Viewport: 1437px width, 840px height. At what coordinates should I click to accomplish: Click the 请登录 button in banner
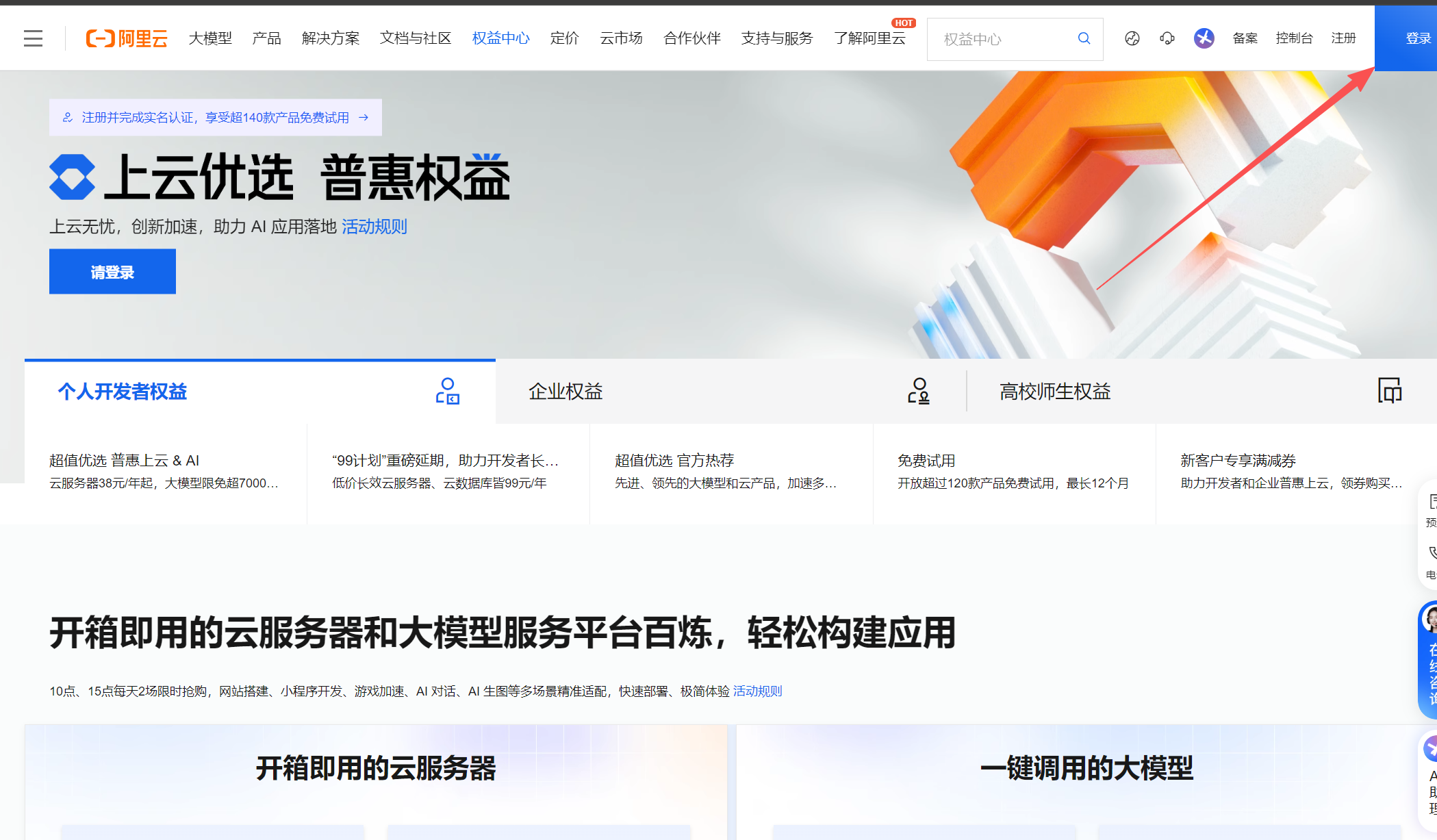(112, 272)
